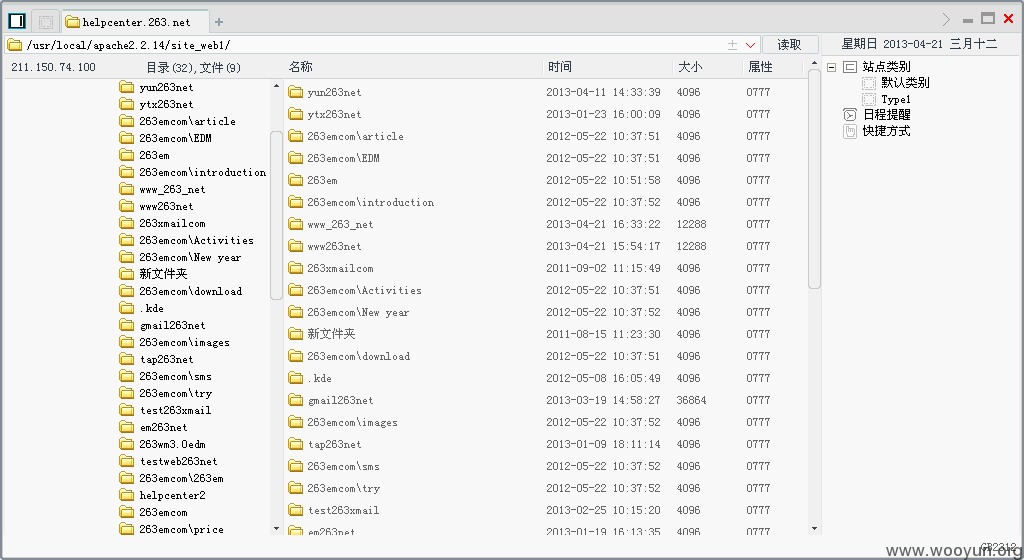This screenshot has width=1024, height=560.
Task: Sort by the 大小 column header
Action: coord(690,67)
